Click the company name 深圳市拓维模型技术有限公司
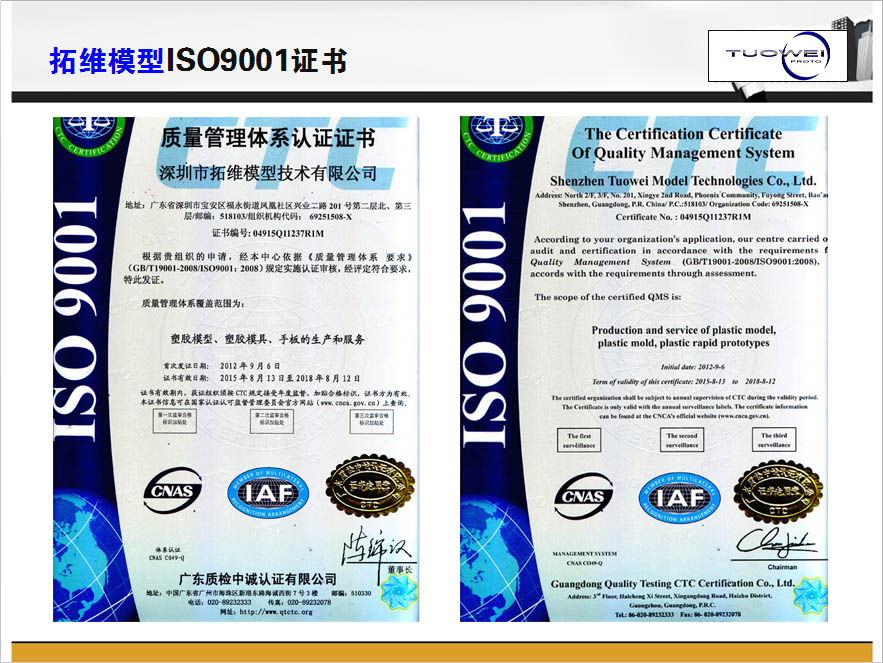 coord(268,173)
